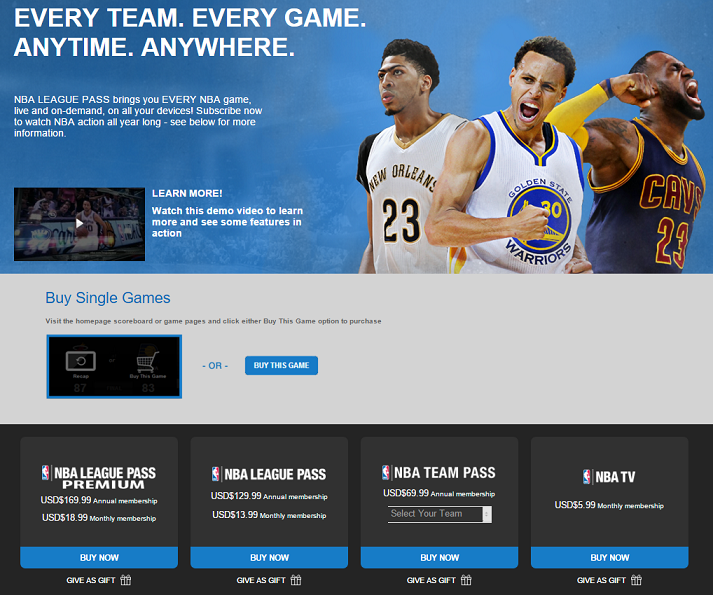Click the 'EVERY TEAM. EVERY GAME.' headline
The width and height of the screenshot is (713, 595).
coord(190,18)
